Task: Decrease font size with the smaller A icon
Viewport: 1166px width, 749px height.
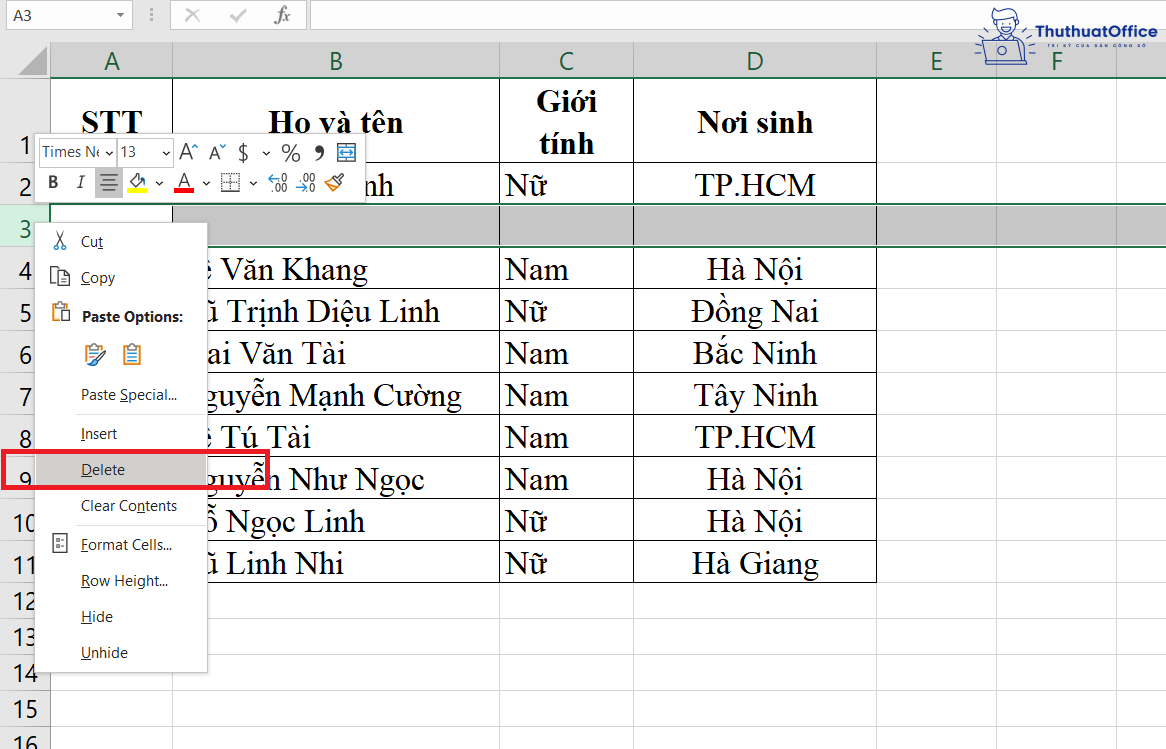Action: coord(216,152)
